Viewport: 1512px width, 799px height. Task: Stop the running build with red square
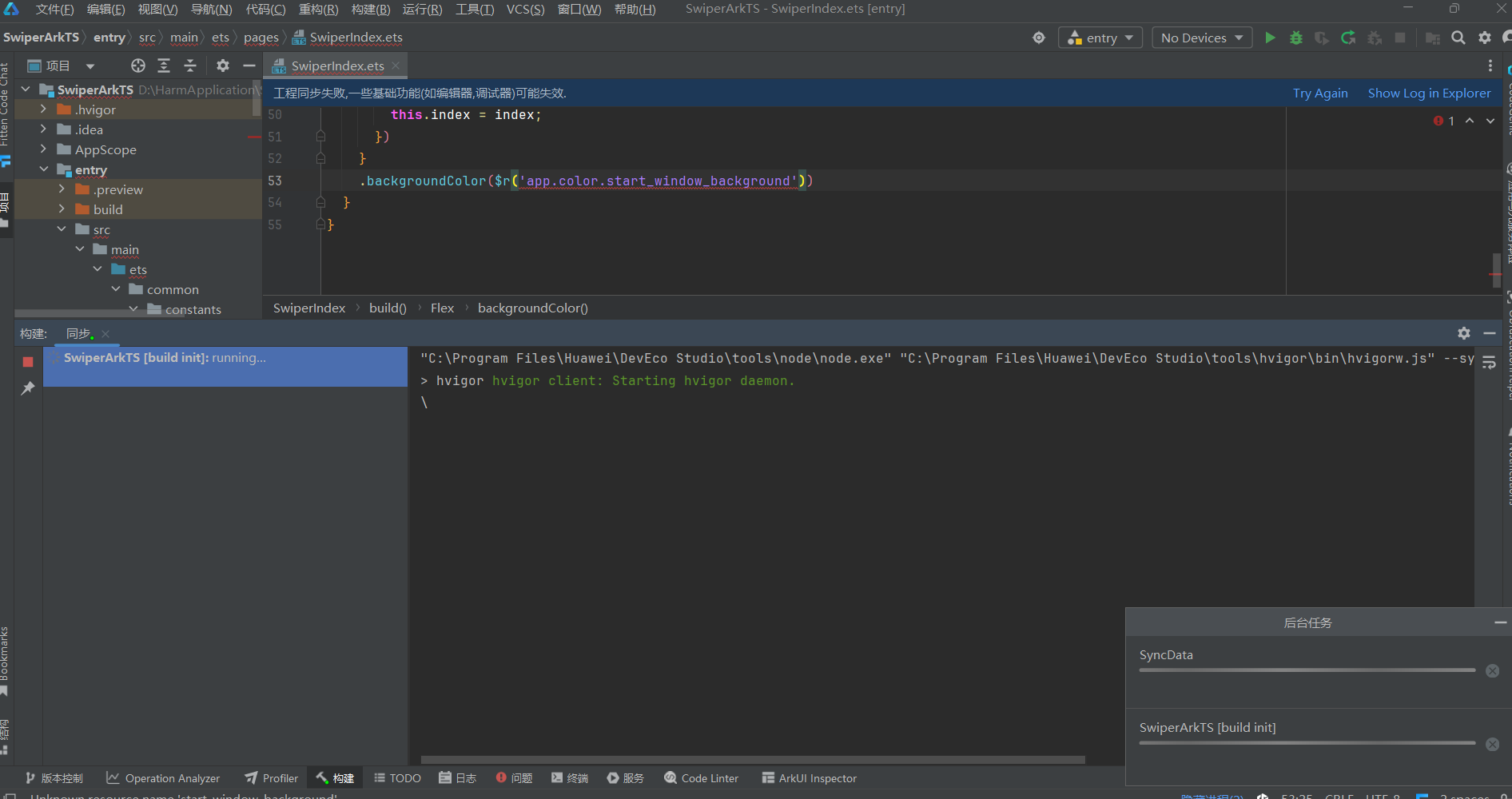[28, 362]
